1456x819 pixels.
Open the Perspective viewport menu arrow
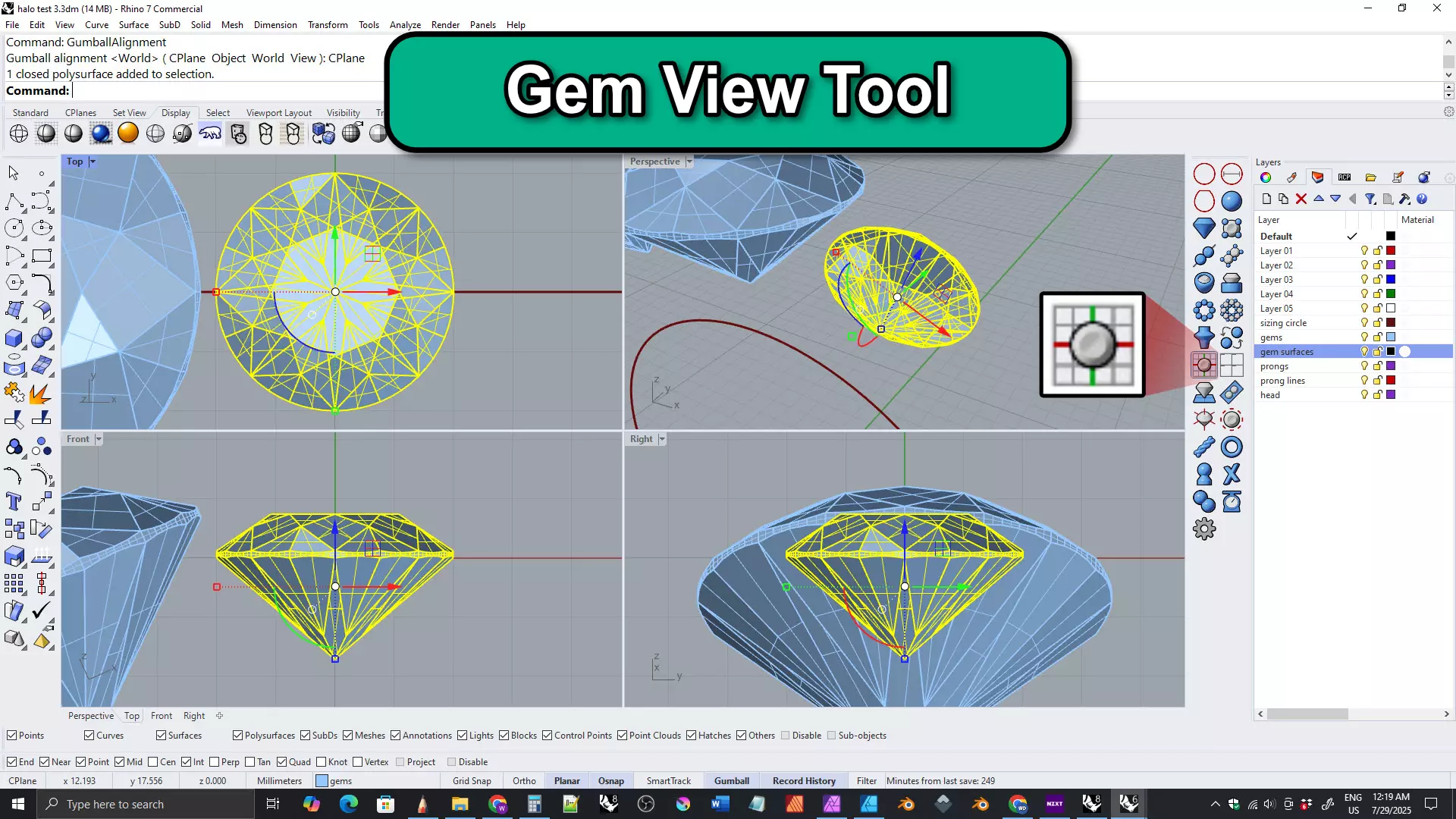(x=689, y=162)
